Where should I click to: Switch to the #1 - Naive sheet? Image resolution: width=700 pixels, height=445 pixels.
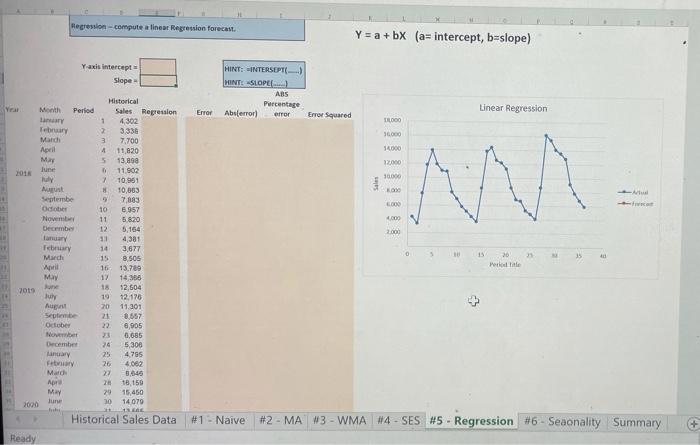(218, 420)
